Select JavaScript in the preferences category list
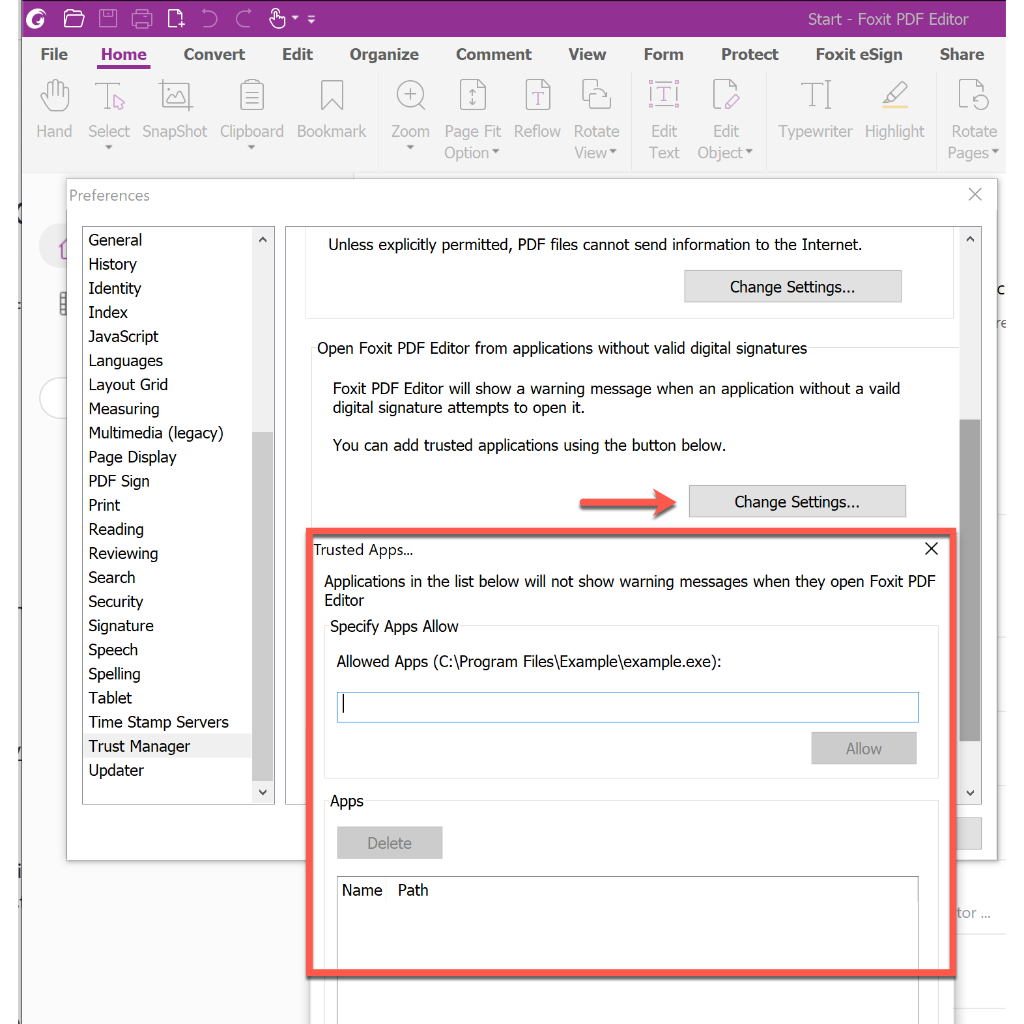 click(x=123, y=337)
